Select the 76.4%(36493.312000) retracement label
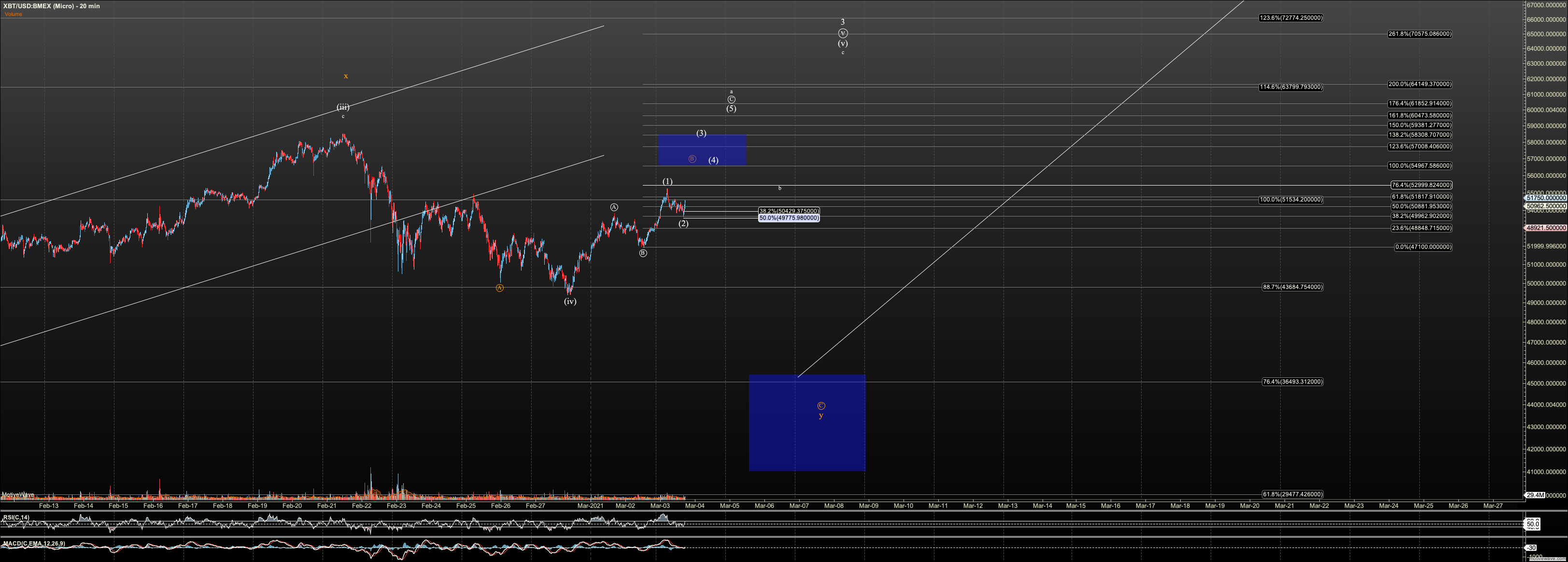1568x562 pixels. pos(1292,382)
